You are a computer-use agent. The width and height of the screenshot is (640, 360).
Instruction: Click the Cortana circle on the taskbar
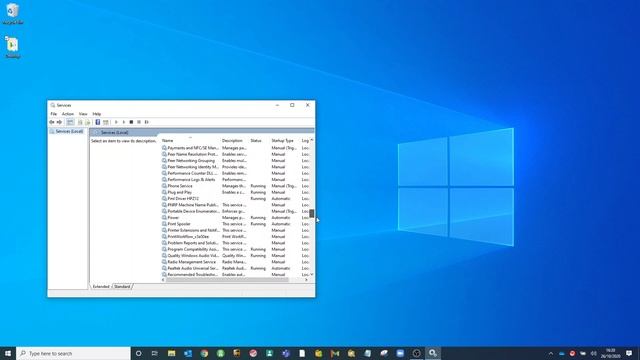pos(139,353)
